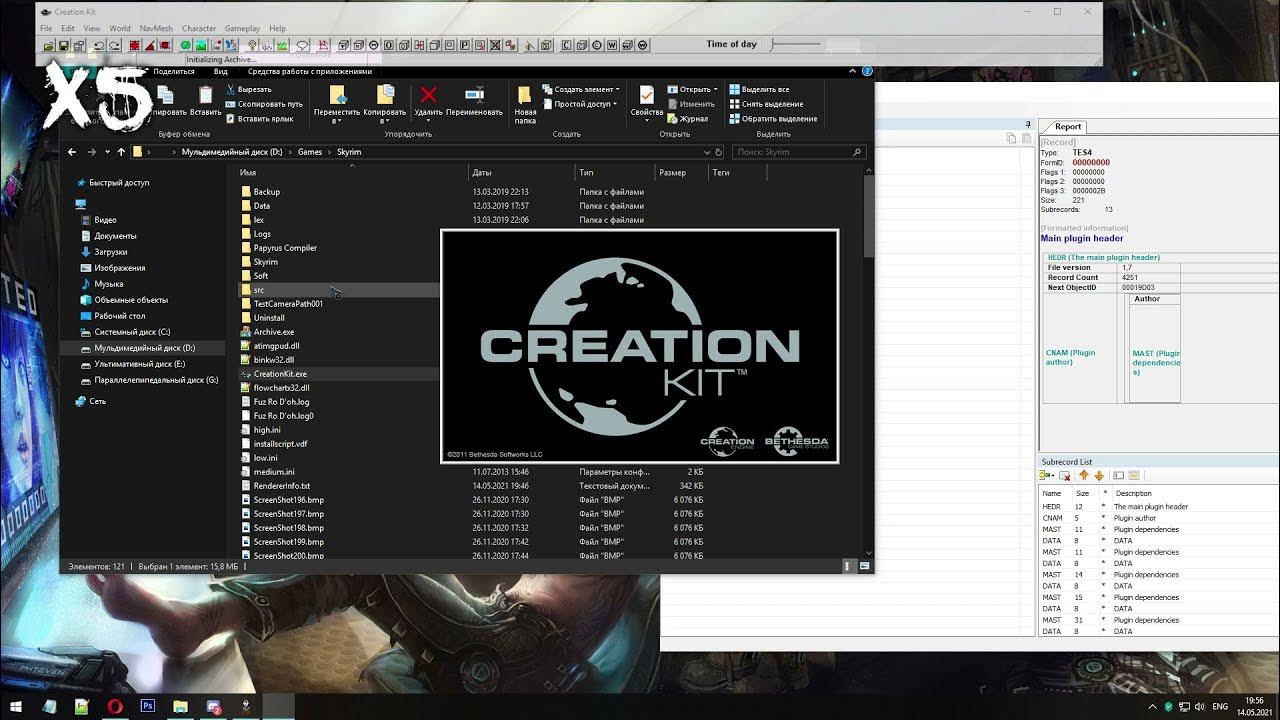Open the recent locations dropdown beside Forward arrow
The image size is (1280, 720).
pyautogui.click(x=106, y=152)
